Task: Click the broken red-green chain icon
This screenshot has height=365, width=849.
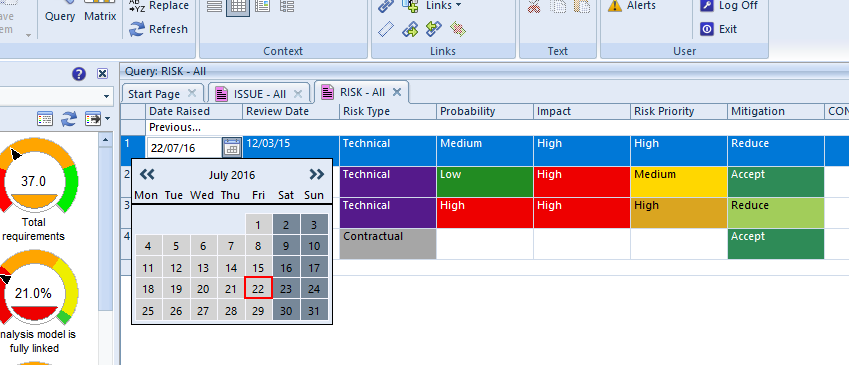Action: point(458,29)
